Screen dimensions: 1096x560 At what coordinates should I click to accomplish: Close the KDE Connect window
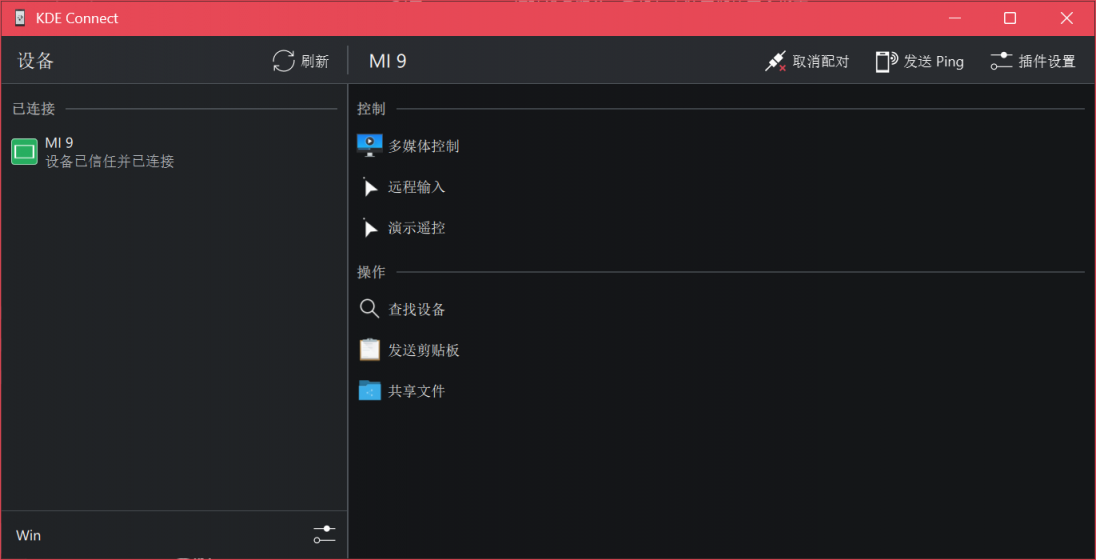pos(1067,18)
